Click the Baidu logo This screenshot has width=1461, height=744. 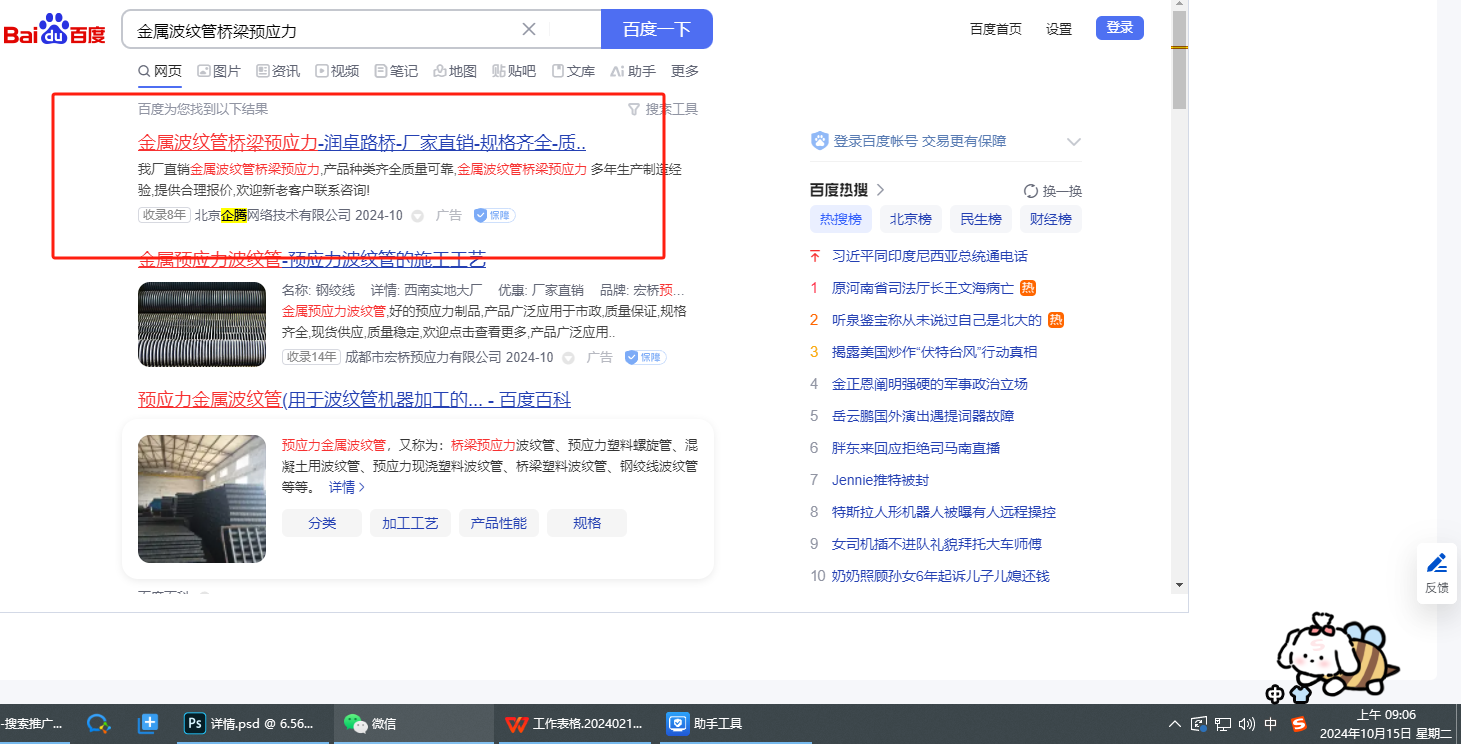pos(54,30)
